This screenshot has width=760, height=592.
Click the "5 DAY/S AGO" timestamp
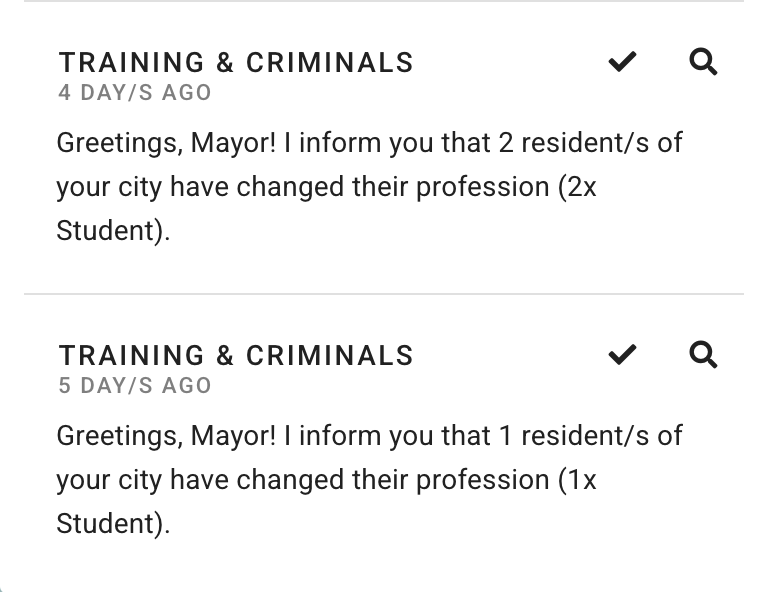[x=135, y=385]
